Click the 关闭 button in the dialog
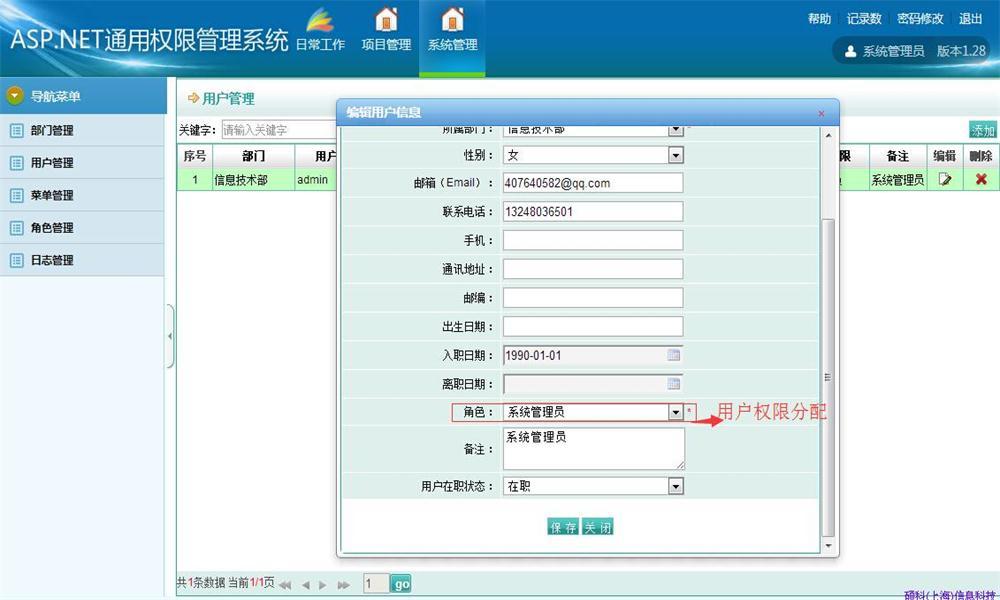 coord(598,527)
